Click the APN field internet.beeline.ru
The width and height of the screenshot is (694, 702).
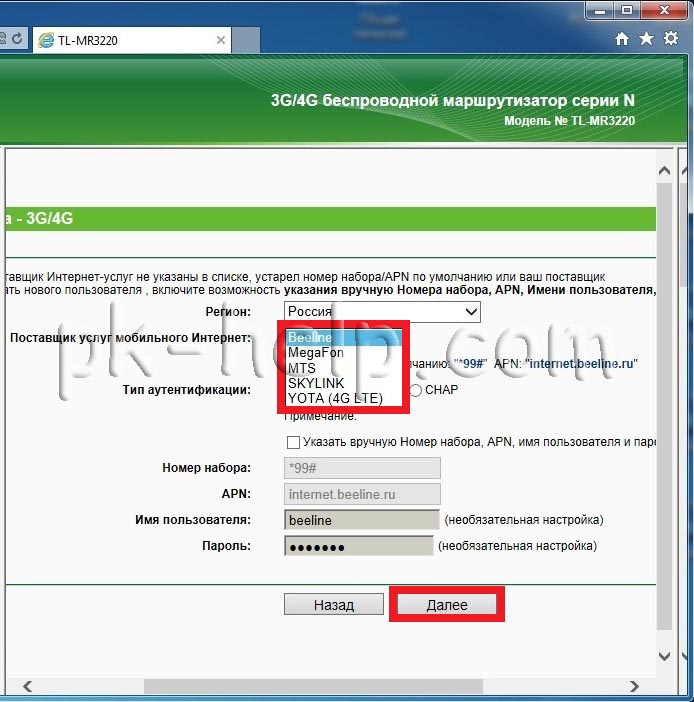tap(362, 494)
